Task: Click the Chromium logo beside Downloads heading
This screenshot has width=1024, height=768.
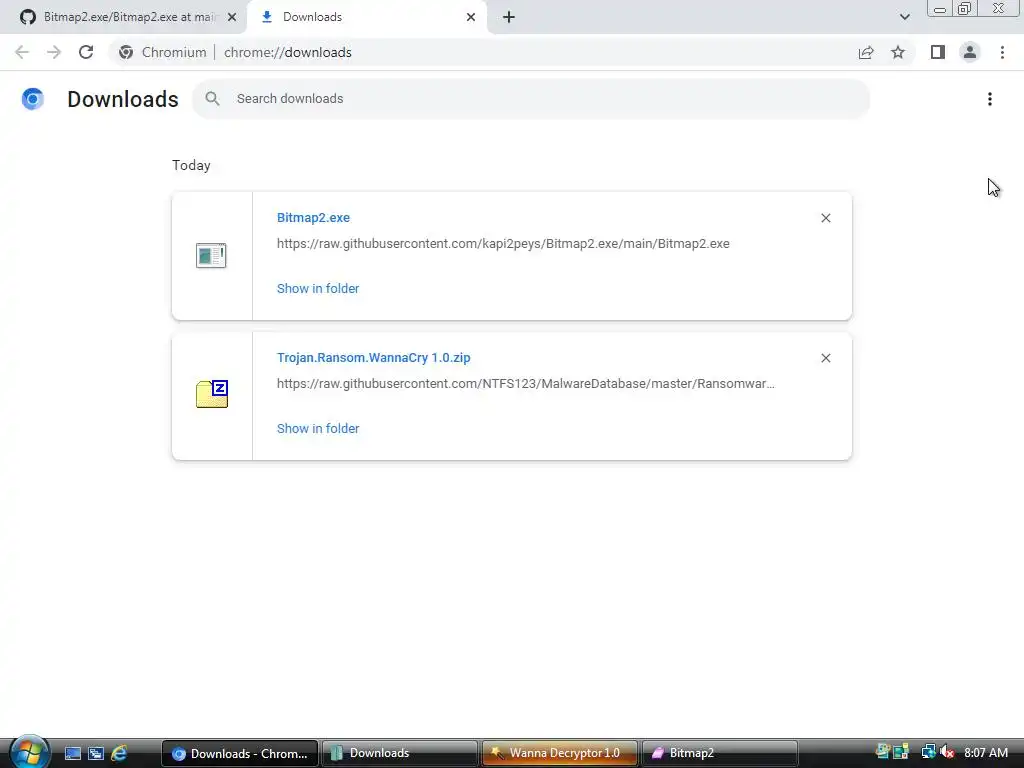Action: pos(33,99)
